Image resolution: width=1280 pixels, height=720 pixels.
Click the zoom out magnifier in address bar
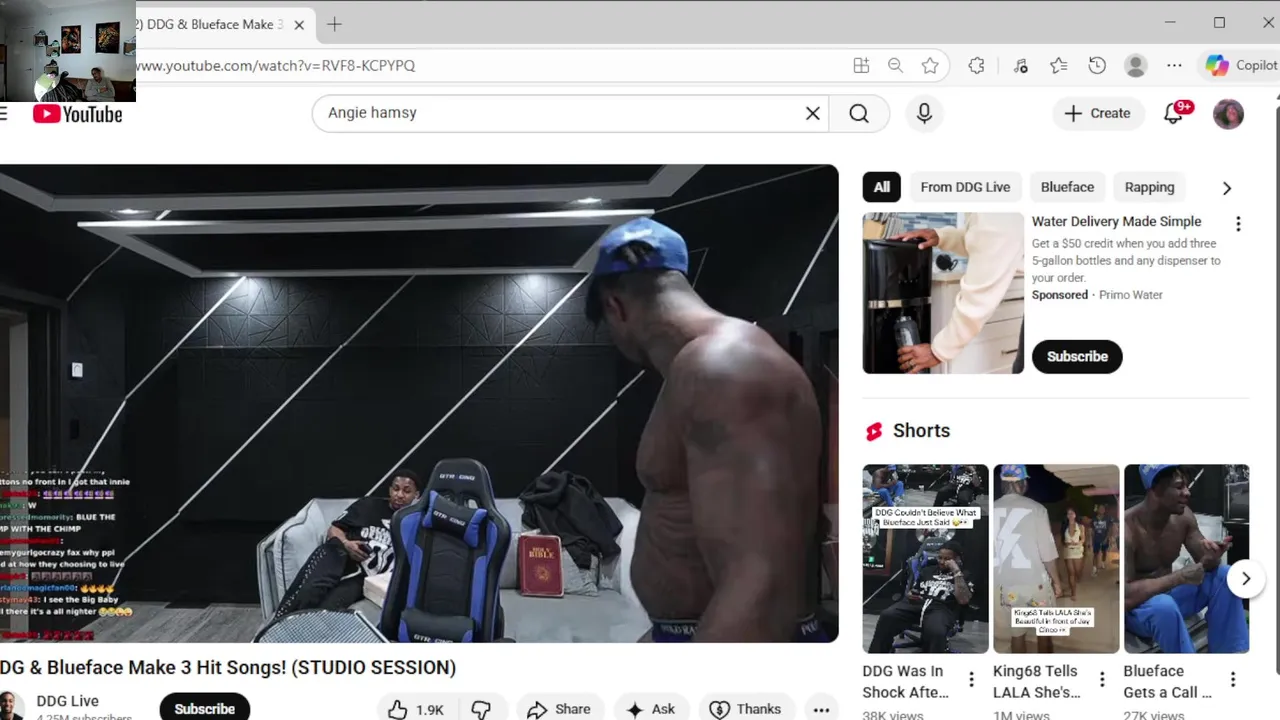895,65
